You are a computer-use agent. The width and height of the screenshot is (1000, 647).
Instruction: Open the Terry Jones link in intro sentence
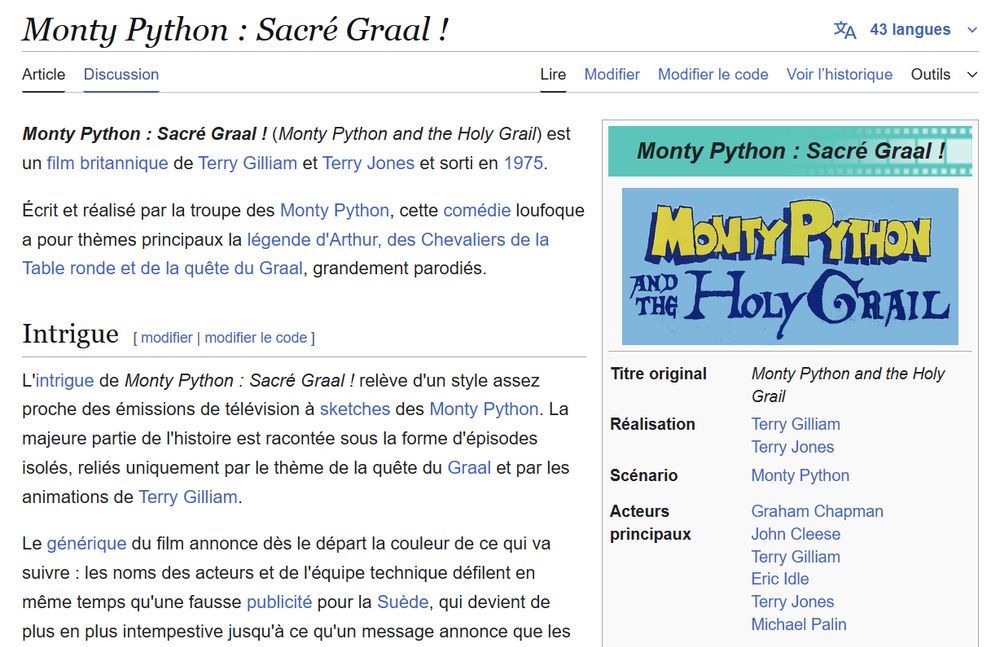368,163
